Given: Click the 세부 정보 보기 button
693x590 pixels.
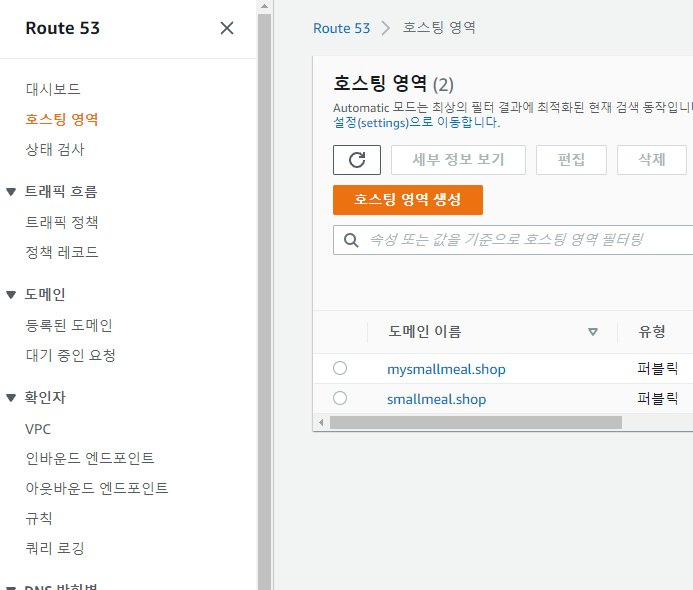Looking at the screenshot, I should pos(458,160).
